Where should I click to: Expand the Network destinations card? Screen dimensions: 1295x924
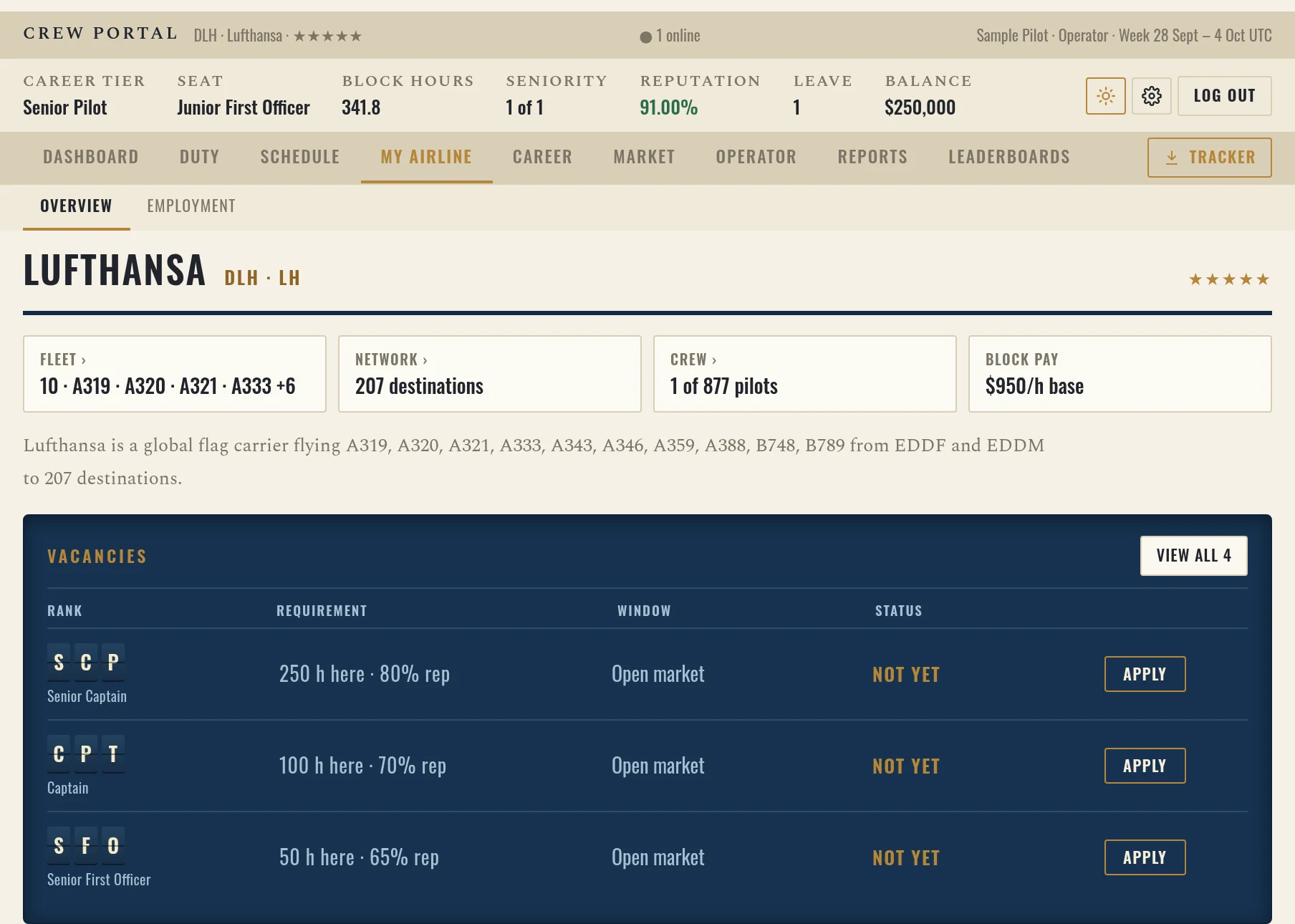tap(490, 374)
